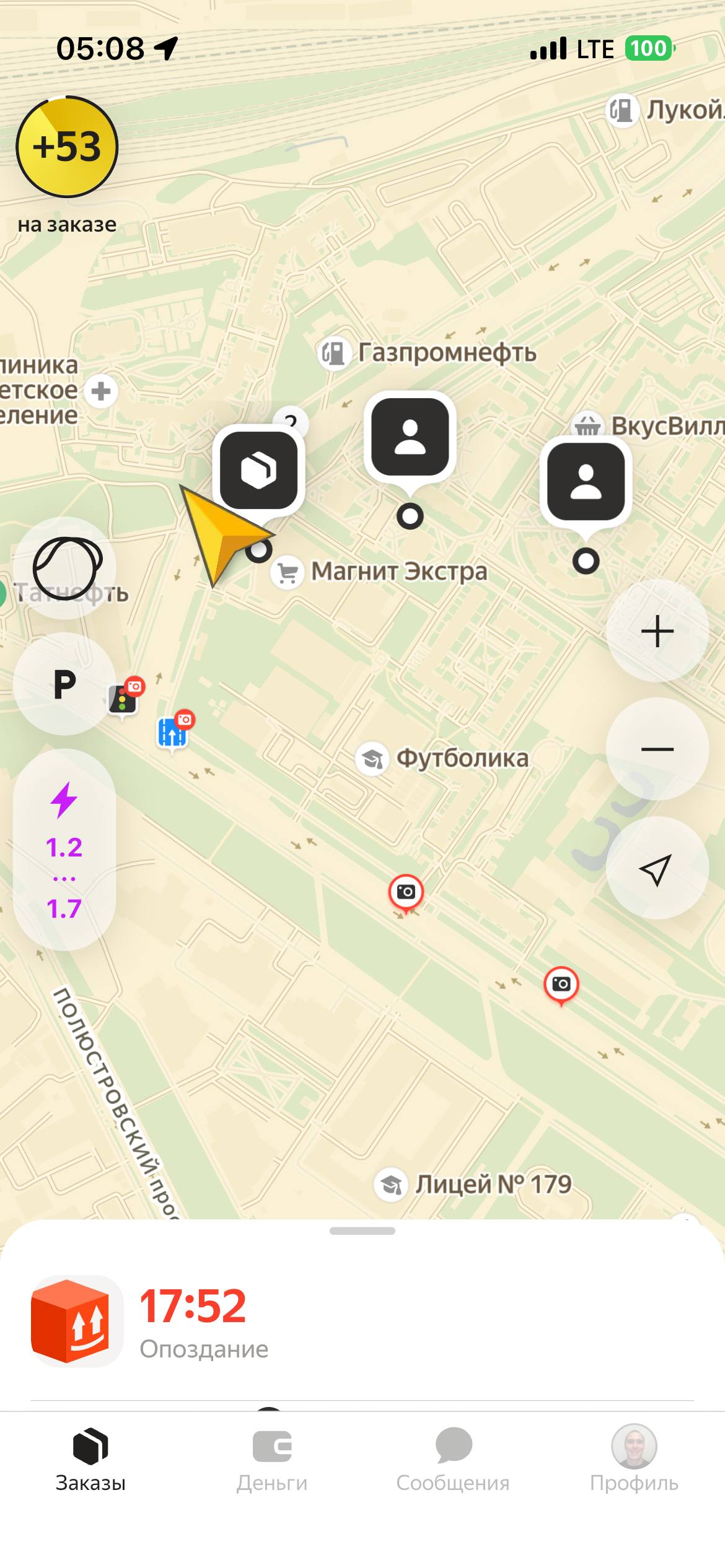This screenshot has width=725, height=1568.
Task: Tap the speed camera marker near Футболика
Action: (406, 892)
